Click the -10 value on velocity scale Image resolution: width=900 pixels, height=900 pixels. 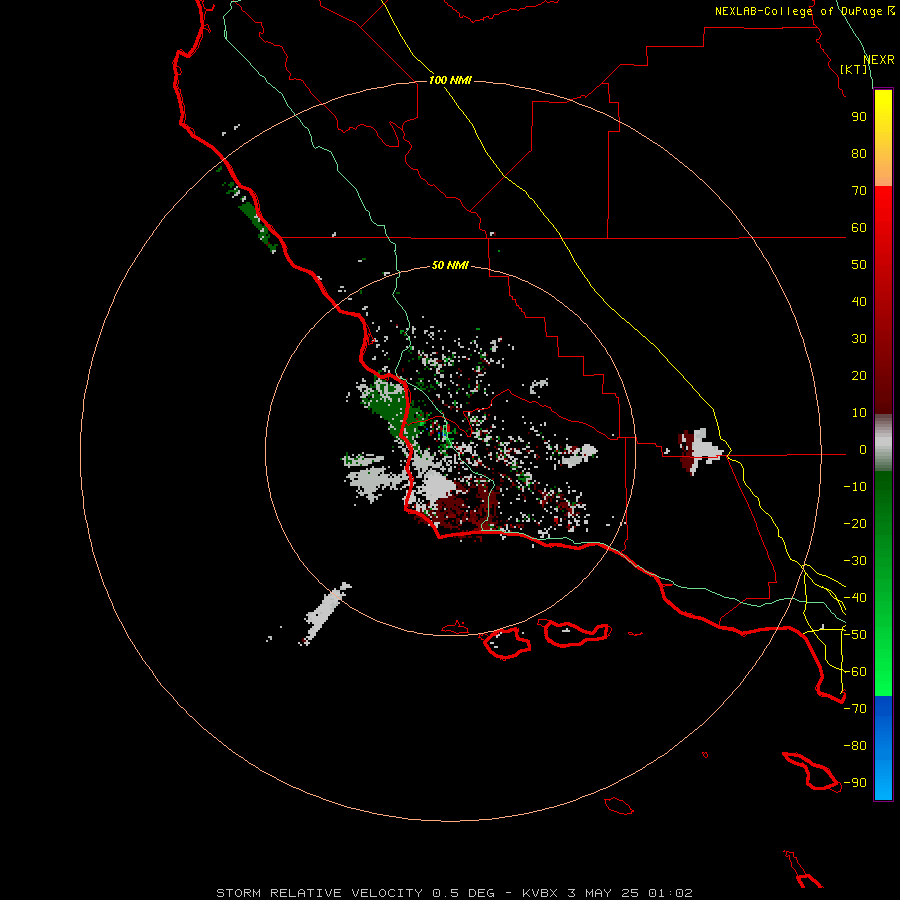pos(855,487)
